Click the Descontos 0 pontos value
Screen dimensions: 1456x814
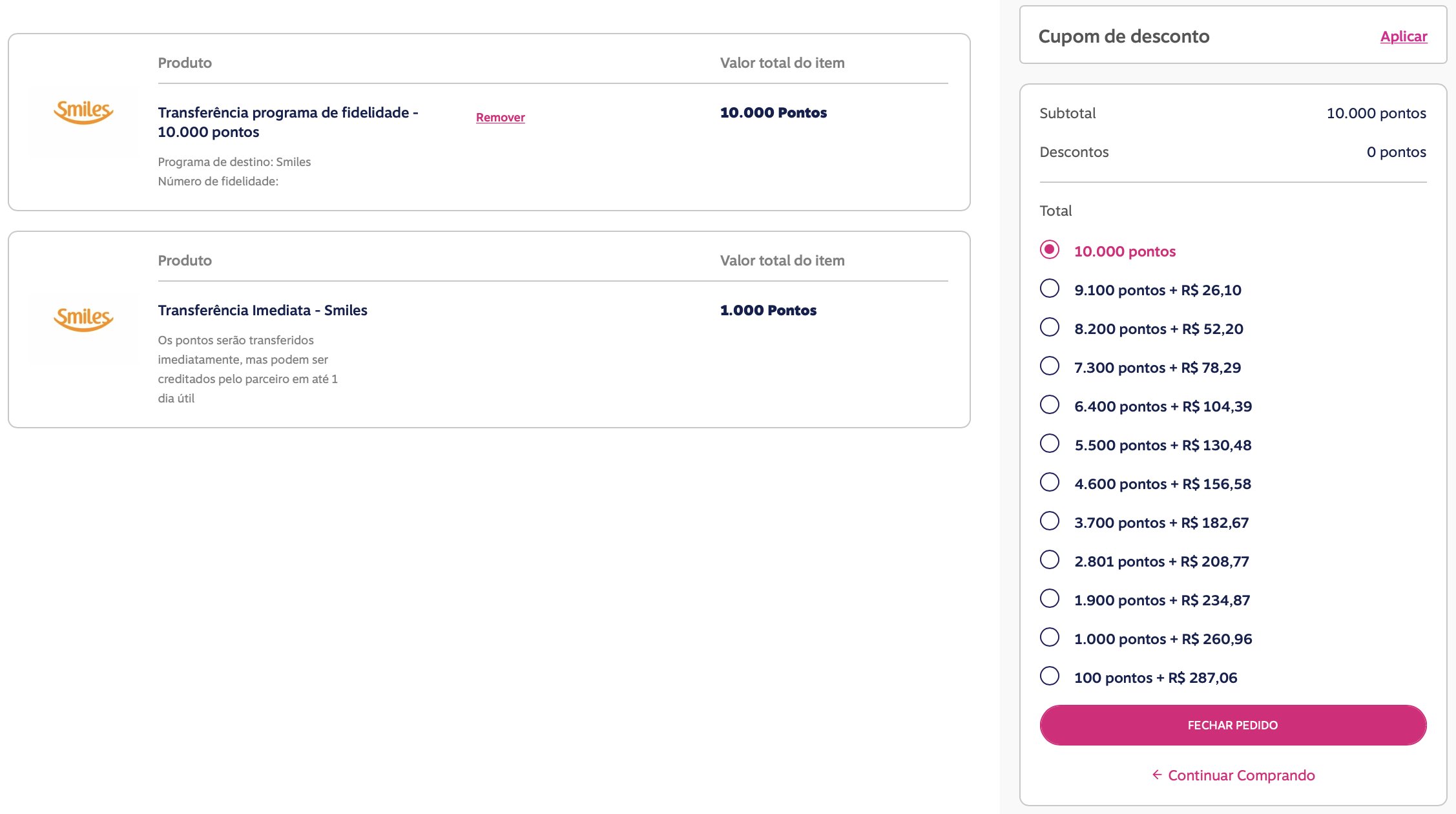(x=1396, y=152)
